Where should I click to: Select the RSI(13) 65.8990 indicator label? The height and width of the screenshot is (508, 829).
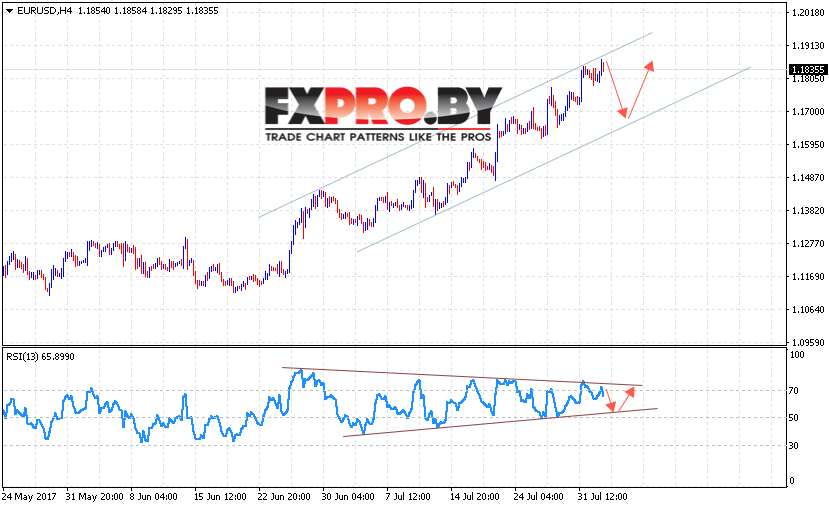[40, 357]
